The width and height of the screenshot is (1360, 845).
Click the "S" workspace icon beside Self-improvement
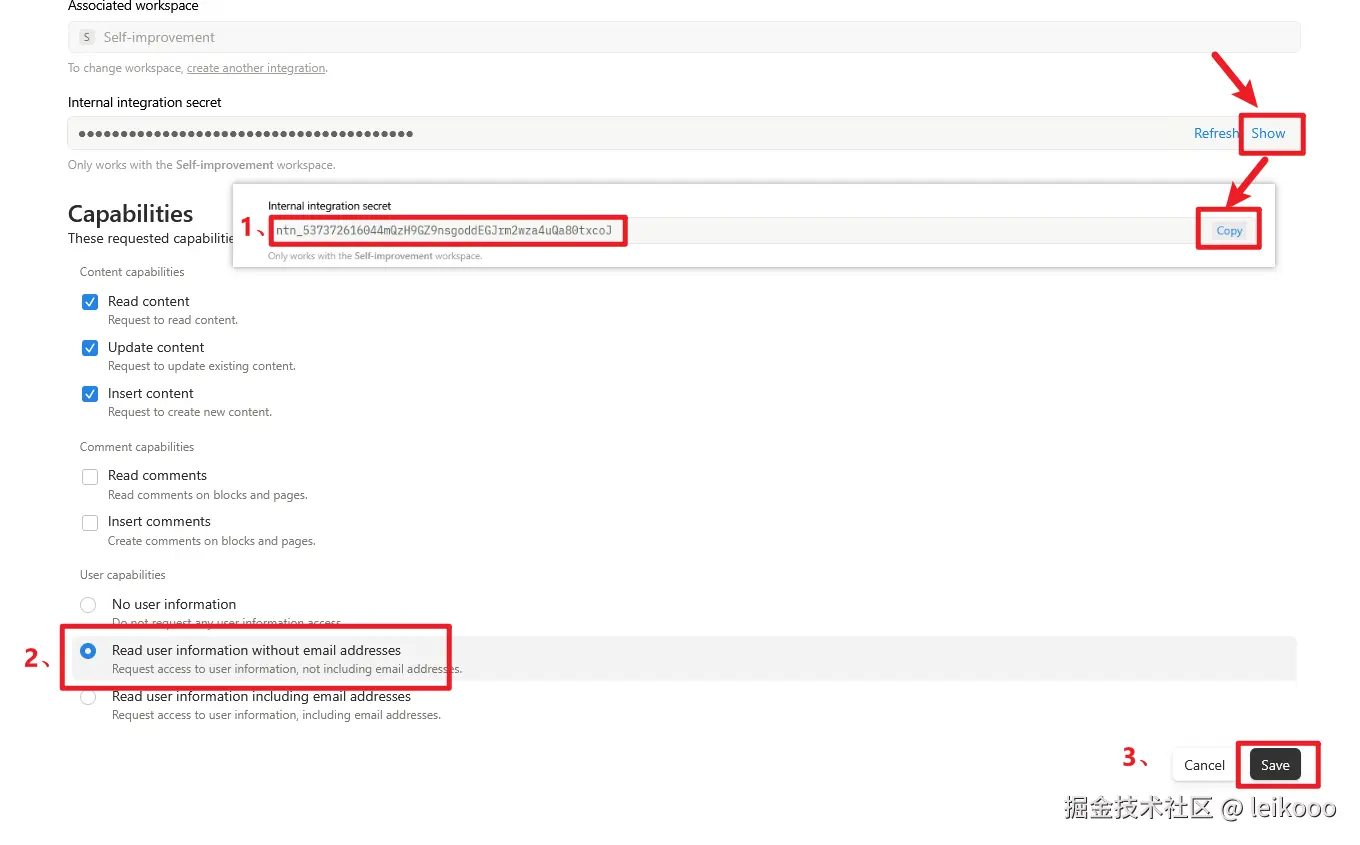coord(86,37)
